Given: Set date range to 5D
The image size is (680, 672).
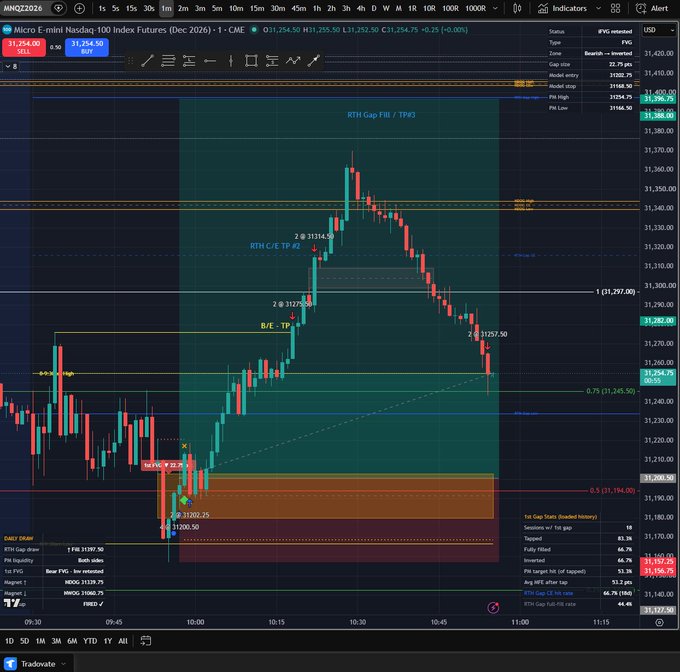Looking at the screenshot, I should [25, 641].
